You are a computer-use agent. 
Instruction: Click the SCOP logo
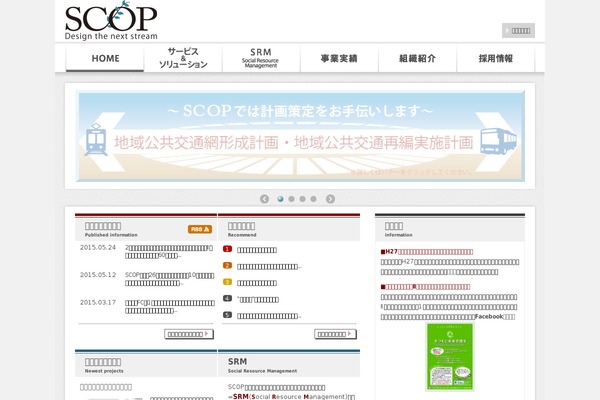(111, 21)
